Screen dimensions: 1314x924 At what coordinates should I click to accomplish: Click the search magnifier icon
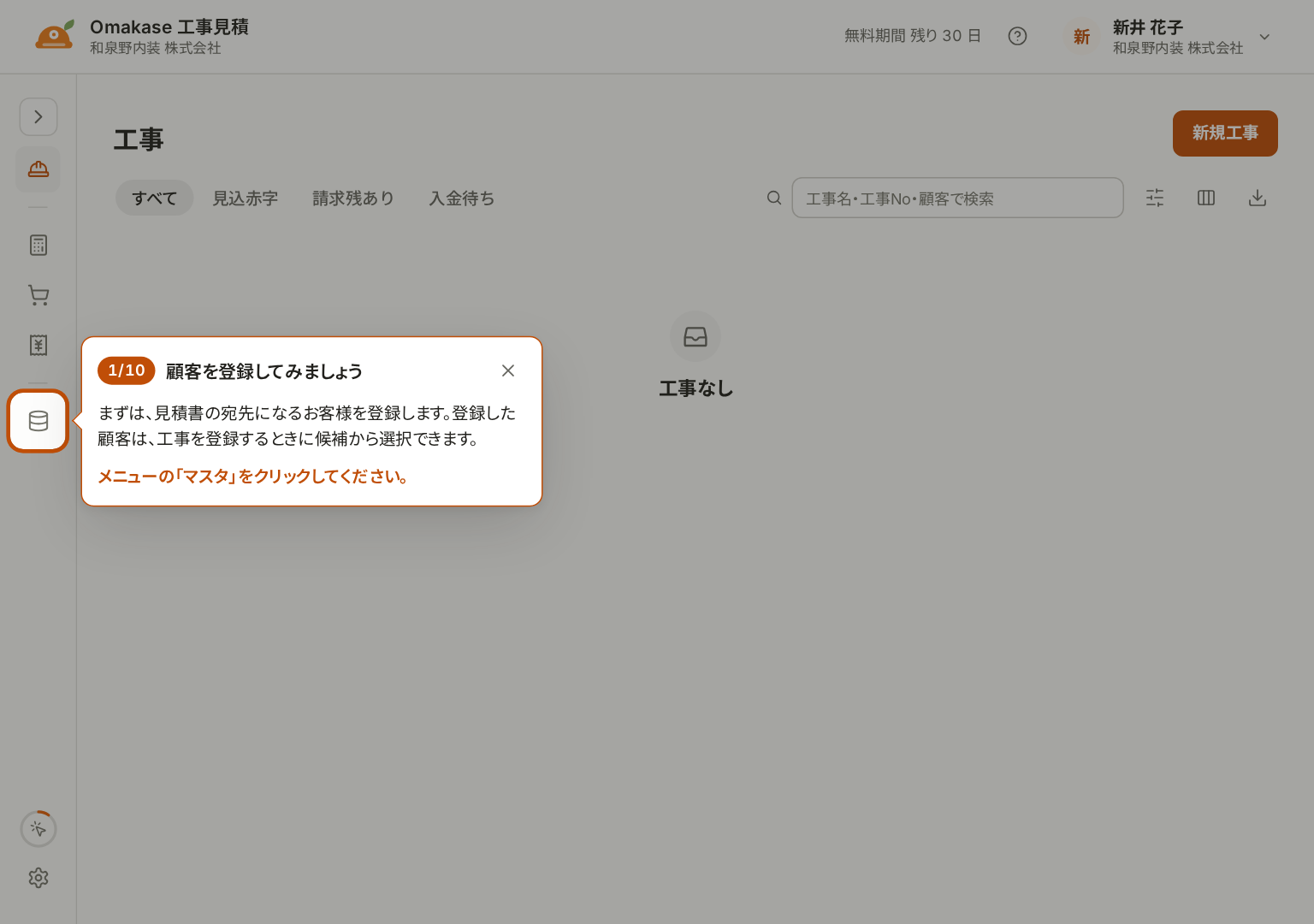pos(774,198)
